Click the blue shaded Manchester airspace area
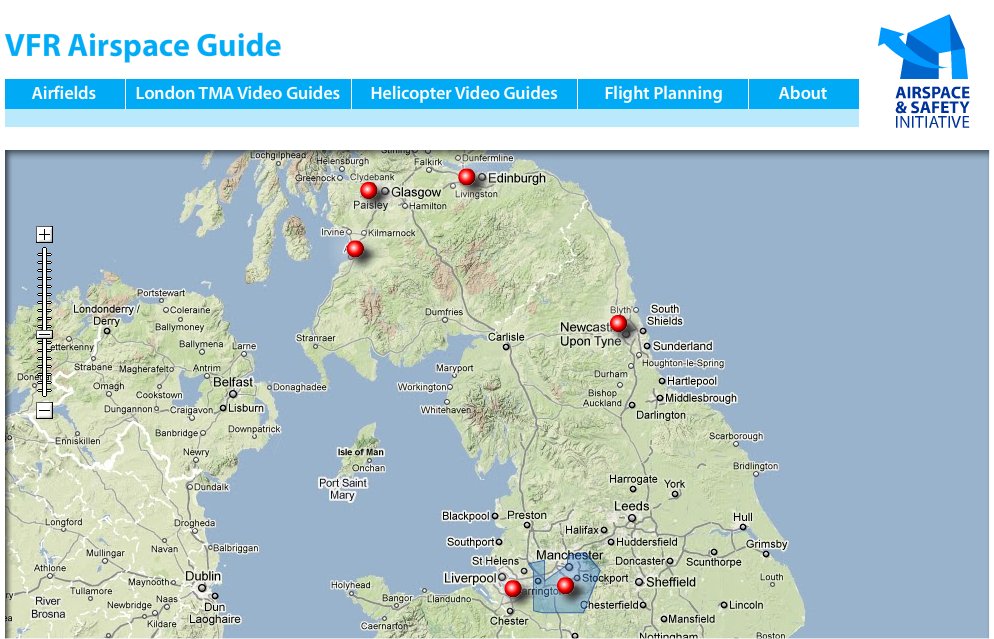The width and height of the screenshot is (994, 639). pos(546,598)
